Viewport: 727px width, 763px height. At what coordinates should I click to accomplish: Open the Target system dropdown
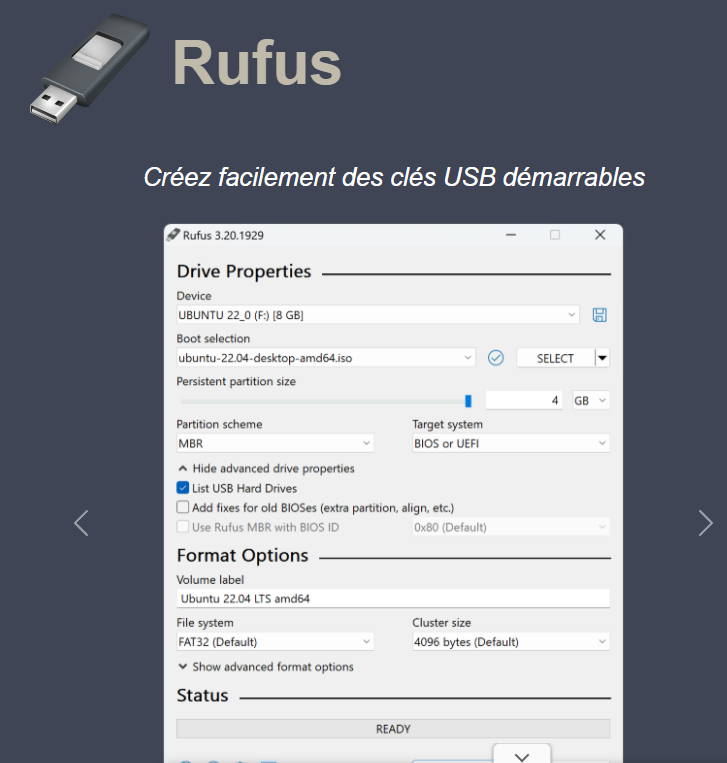coord(511,443)
